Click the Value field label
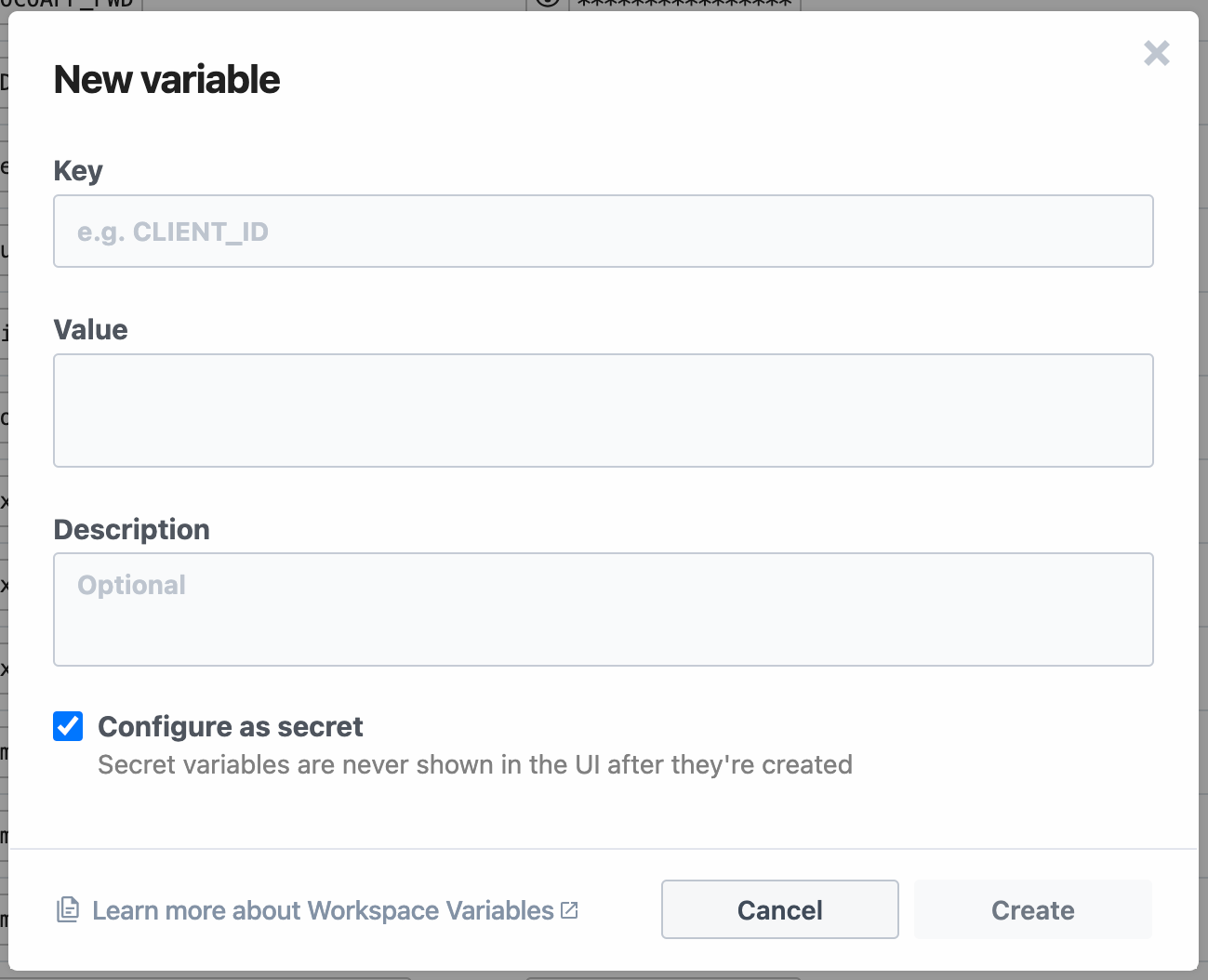Viewport: 1208px width, 980px height. (x=91, y=330)
